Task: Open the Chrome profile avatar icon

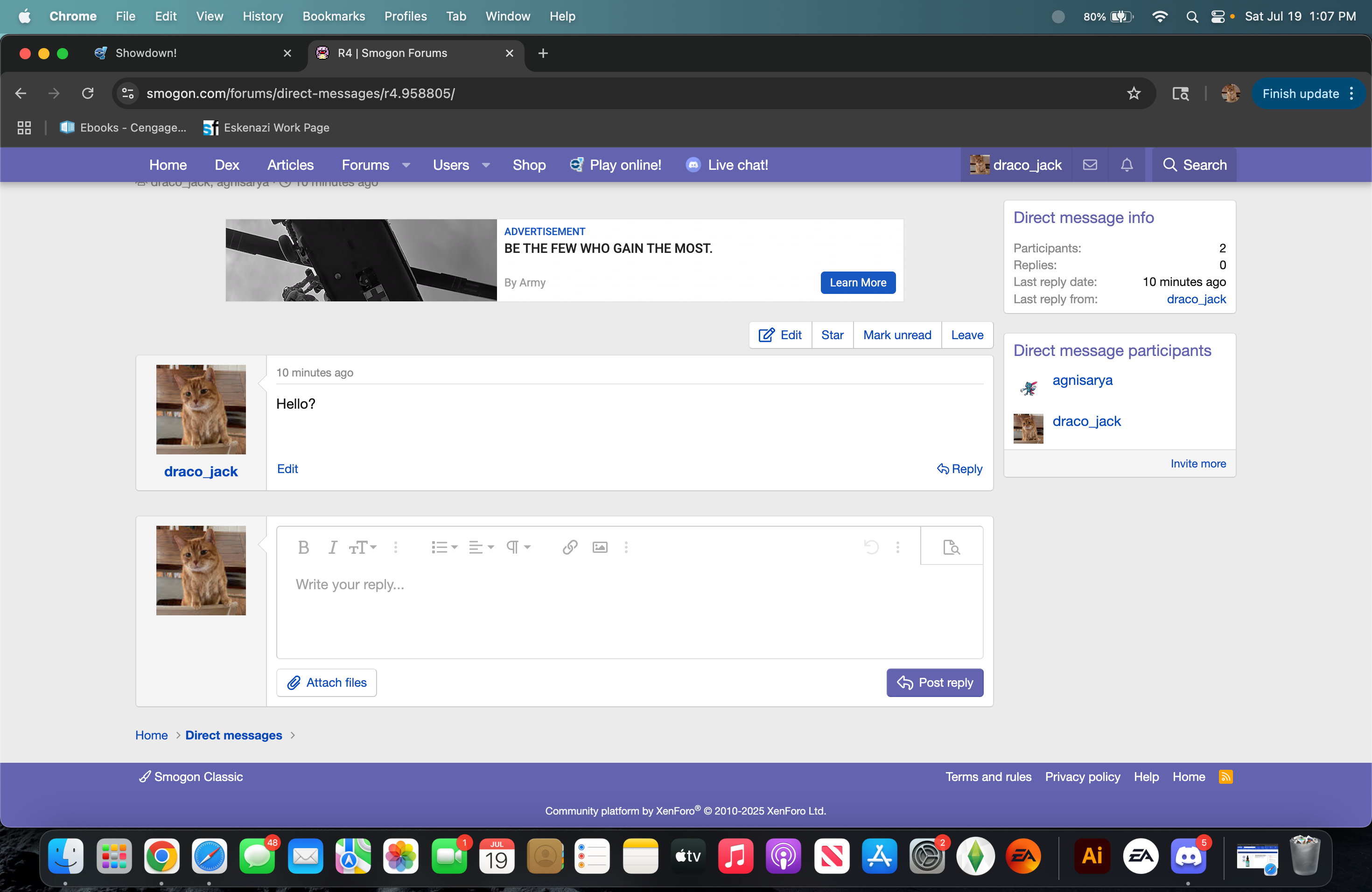Action: (1230, 93)
